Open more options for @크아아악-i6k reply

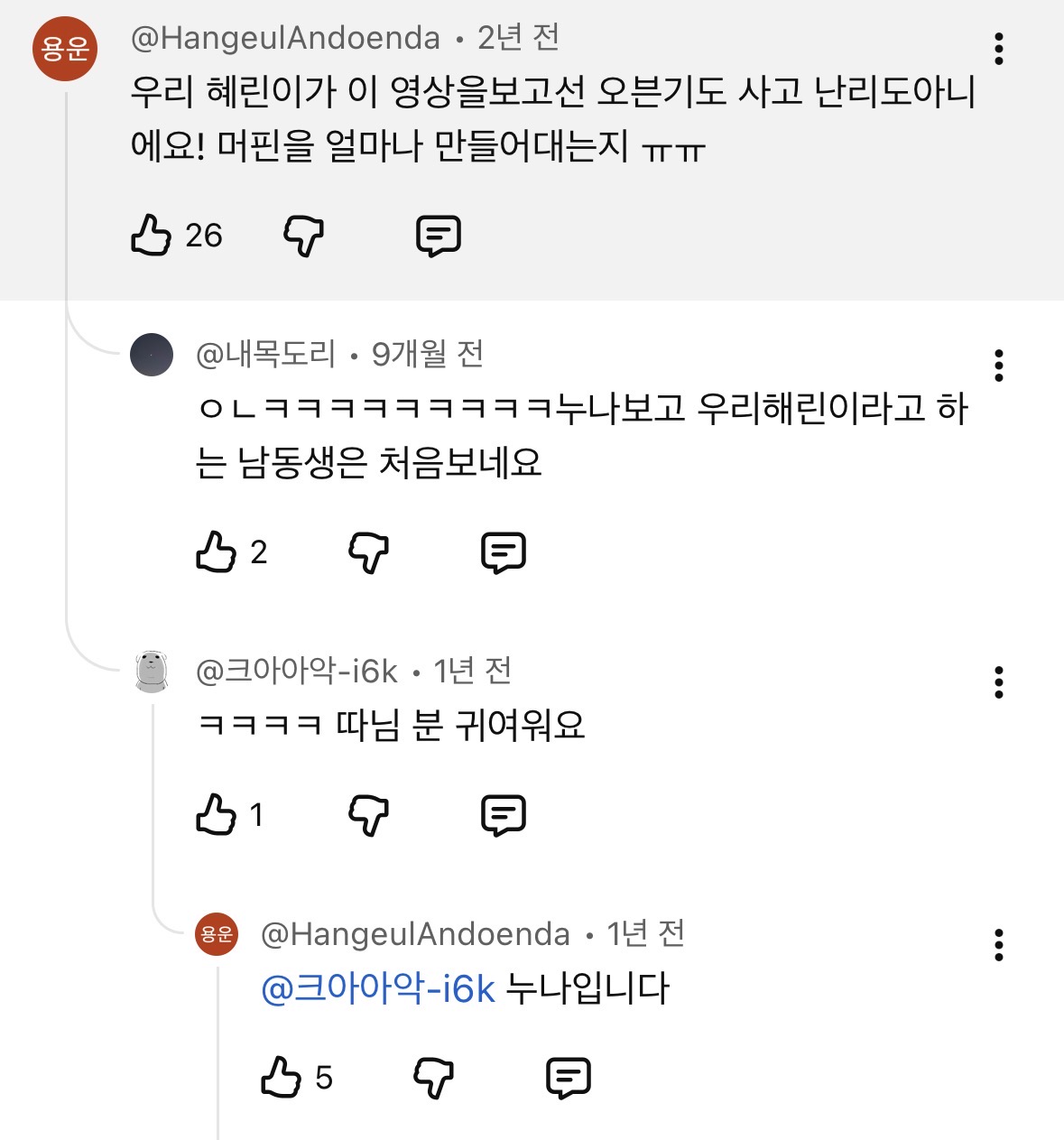pyautogui.click(x=999, y=682)
